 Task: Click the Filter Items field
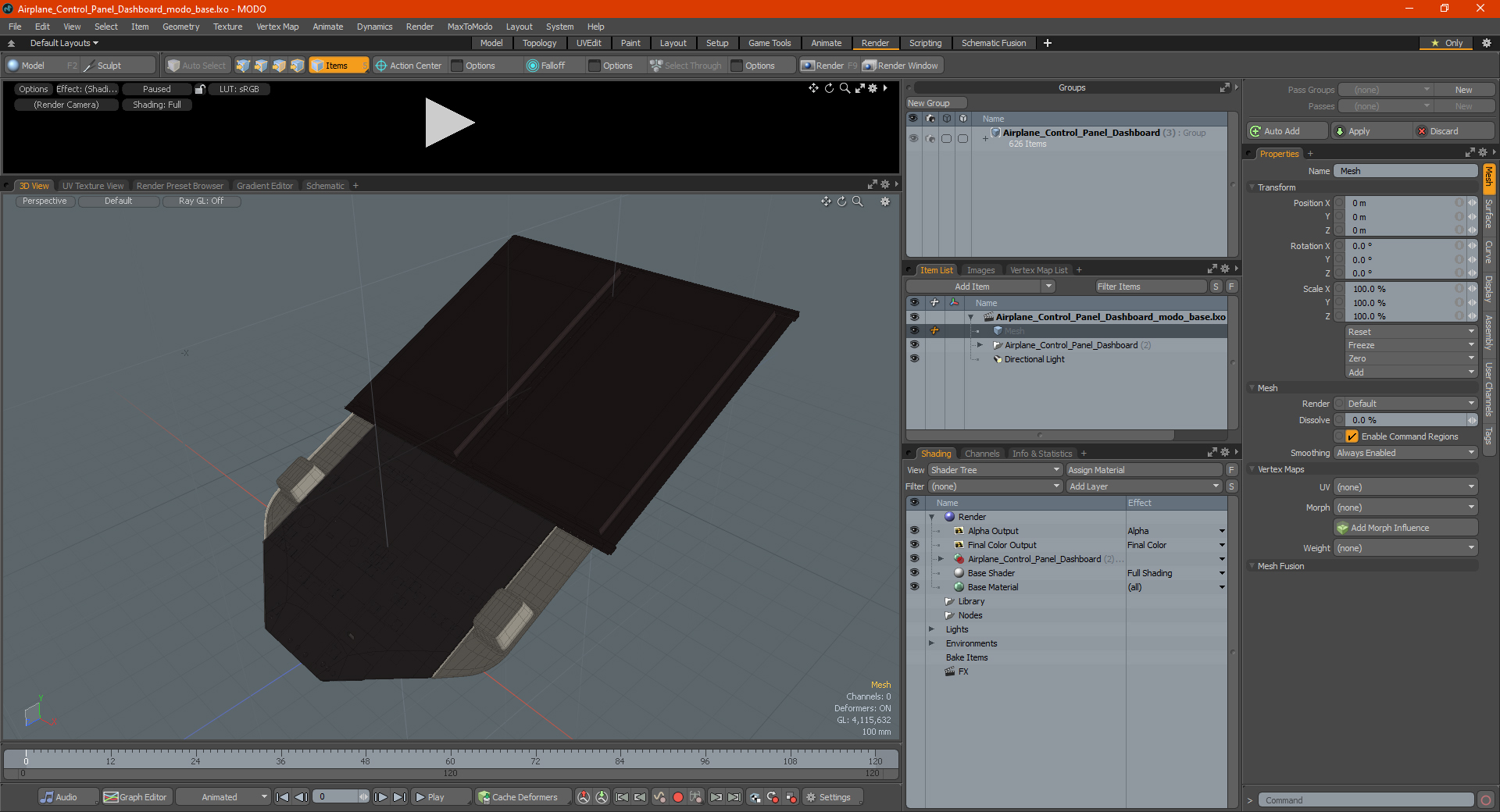point(1151,287)
